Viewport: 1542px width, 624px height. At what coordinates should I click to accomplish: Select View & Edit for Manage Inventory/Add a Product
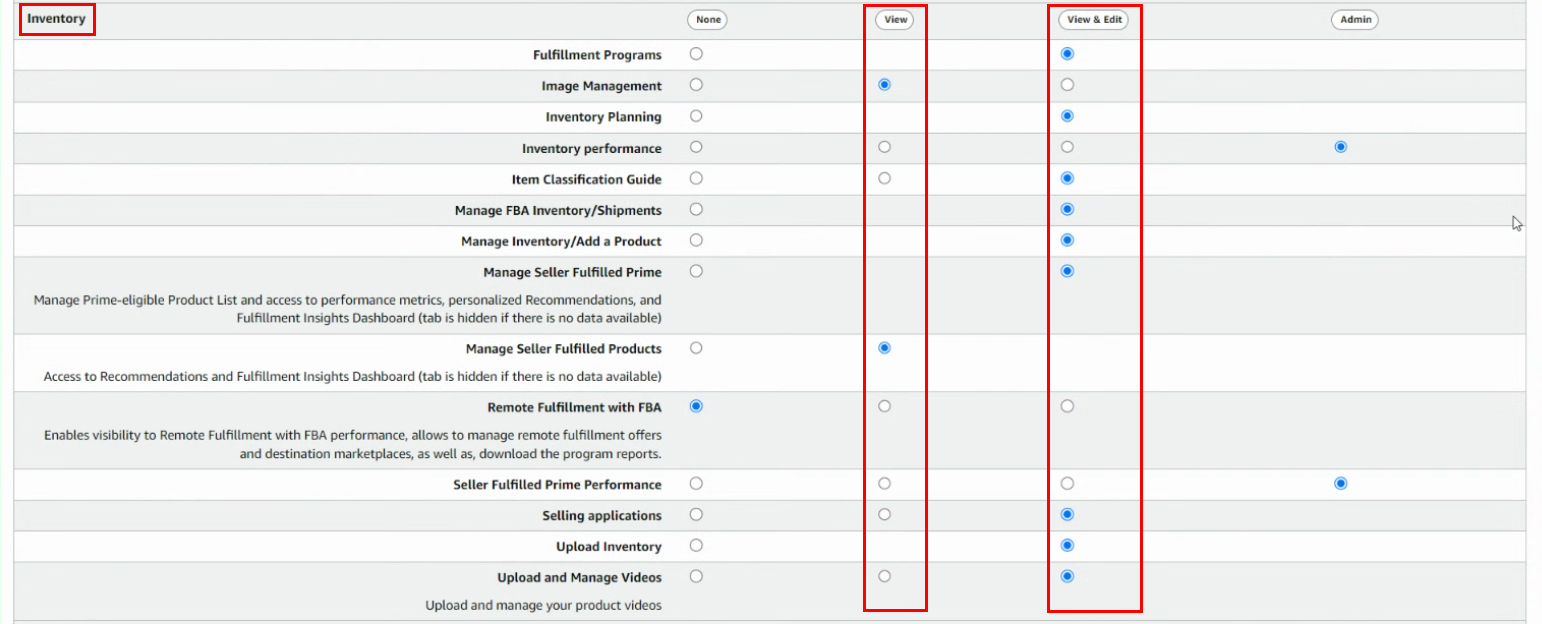pyautogui.click(x=1067, y=240)
